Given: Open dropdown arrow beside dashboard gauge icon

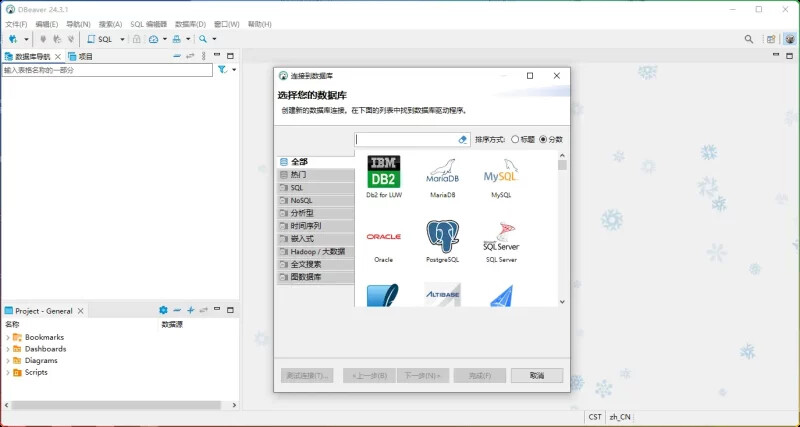Looking at the screenshot, I should pos(165,39).
